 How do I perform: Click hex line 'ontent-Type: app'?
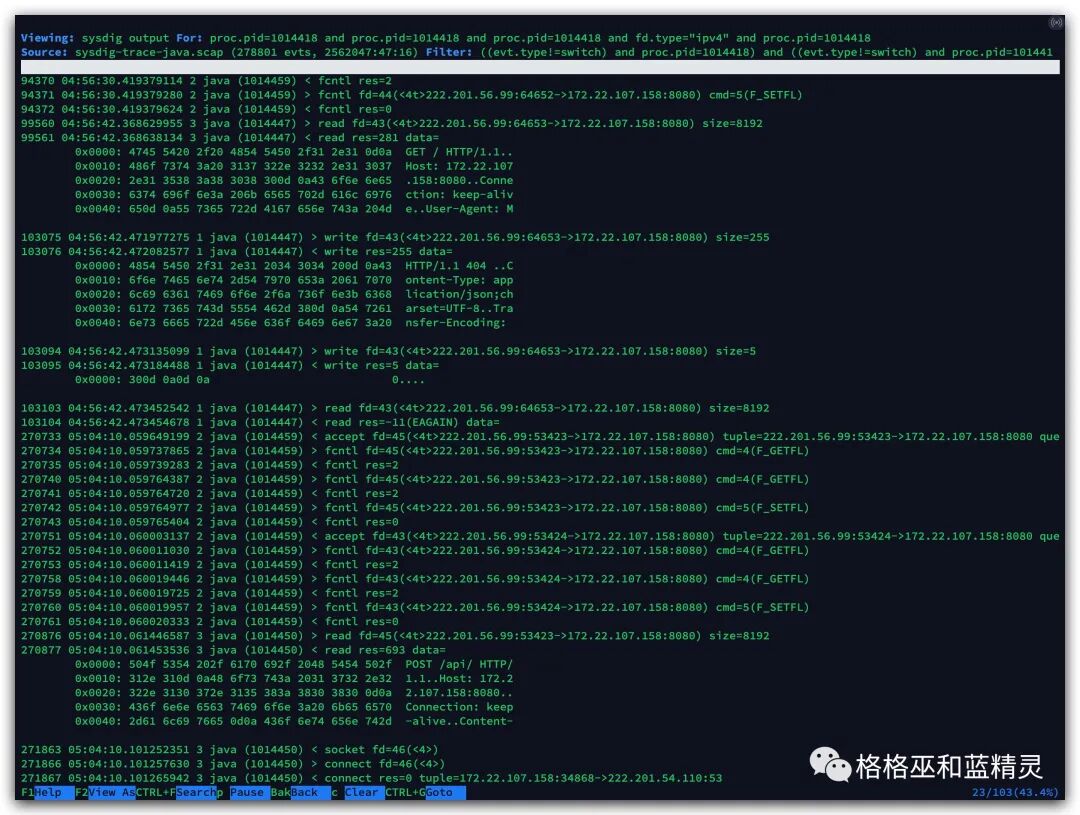tap(294, 280)
